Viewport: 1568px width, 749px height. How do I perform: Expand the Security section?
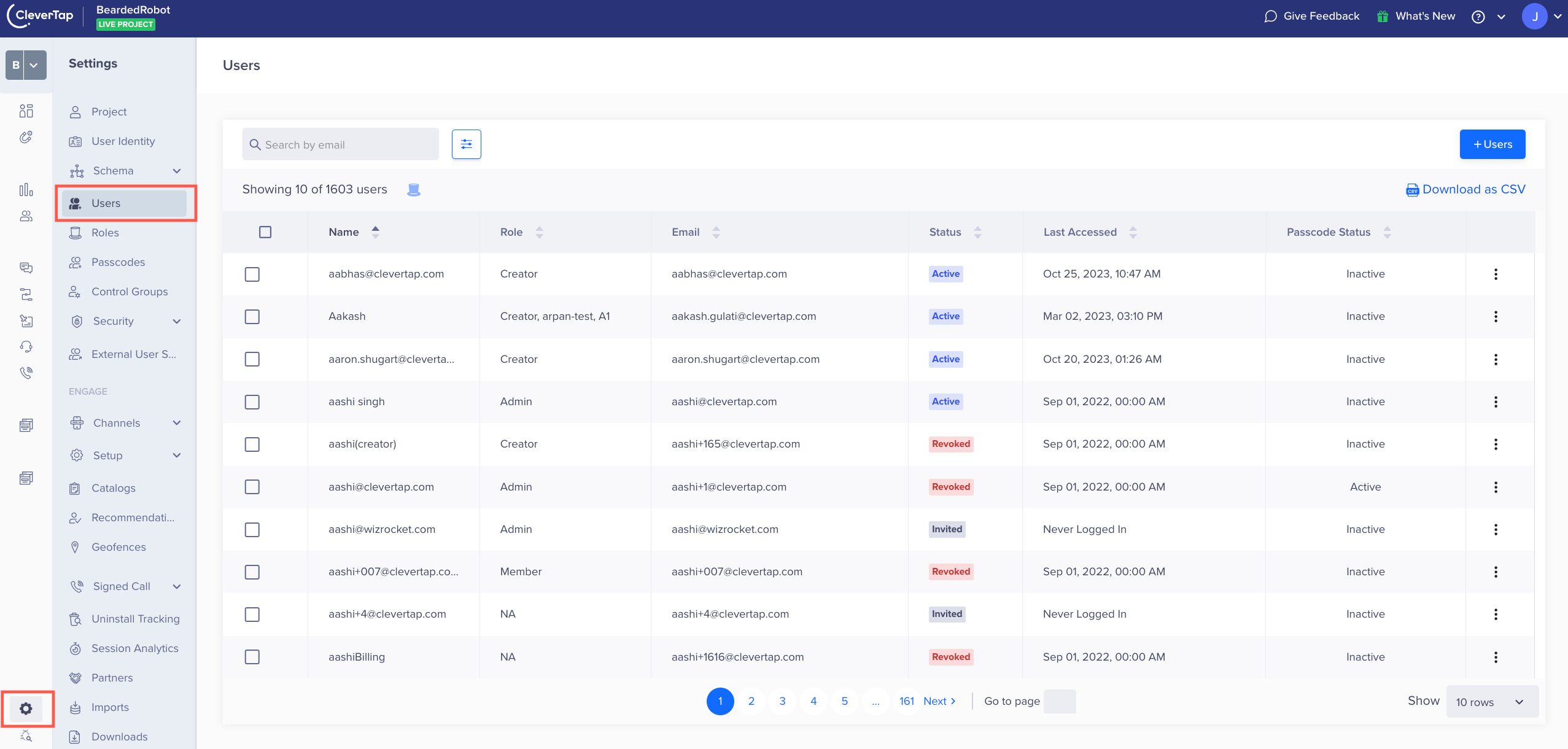click(177, 321)
